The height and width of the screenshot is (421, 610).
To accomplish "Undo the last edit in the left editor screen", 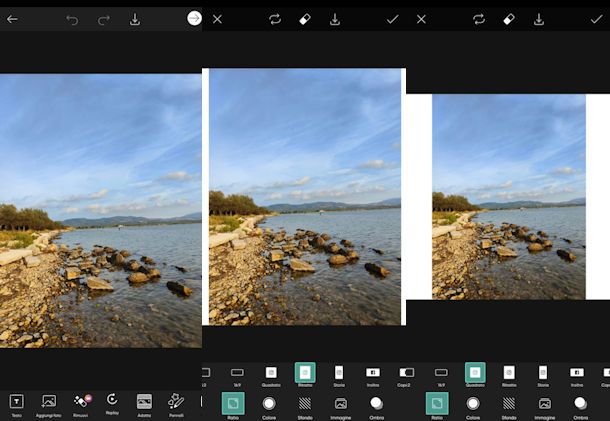I will pos(72,19).
